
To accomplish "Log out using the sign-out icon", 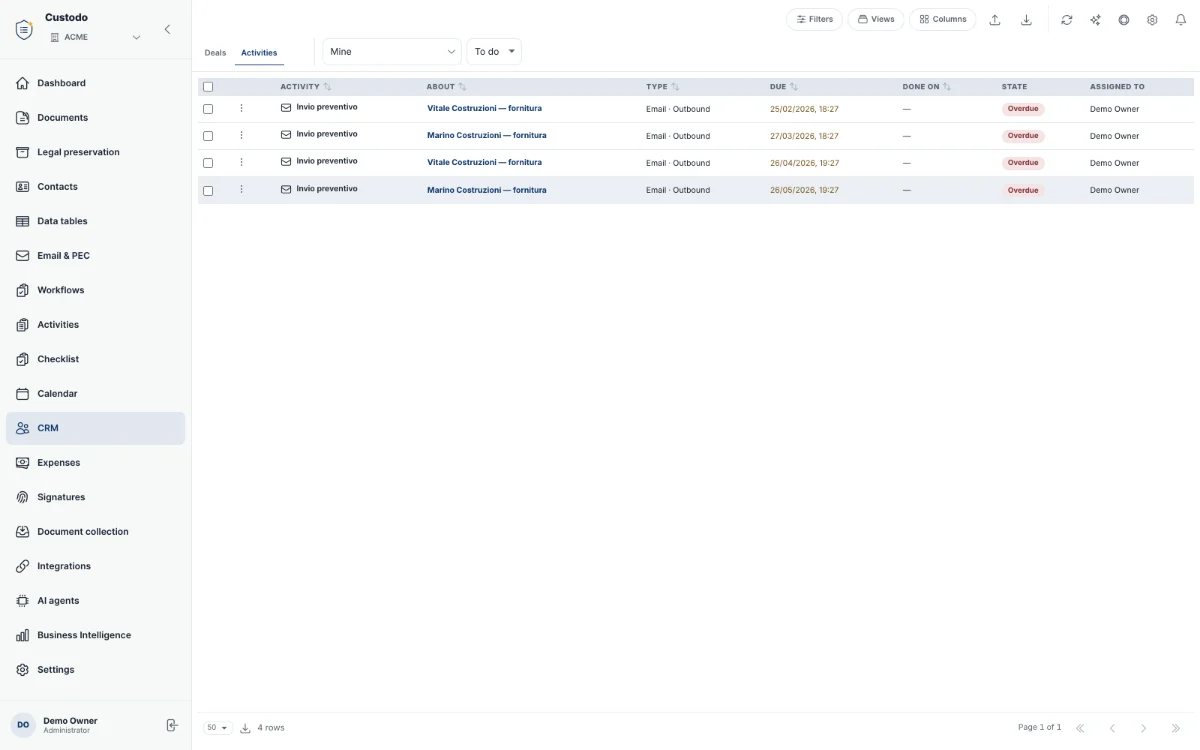I will (x=172, y=725).
